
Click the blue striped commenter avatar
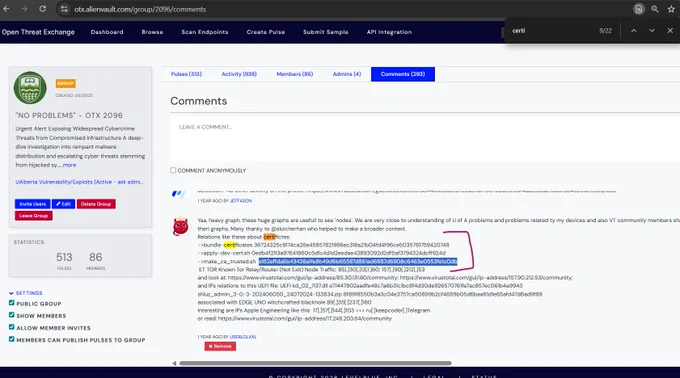coord(179,194)
